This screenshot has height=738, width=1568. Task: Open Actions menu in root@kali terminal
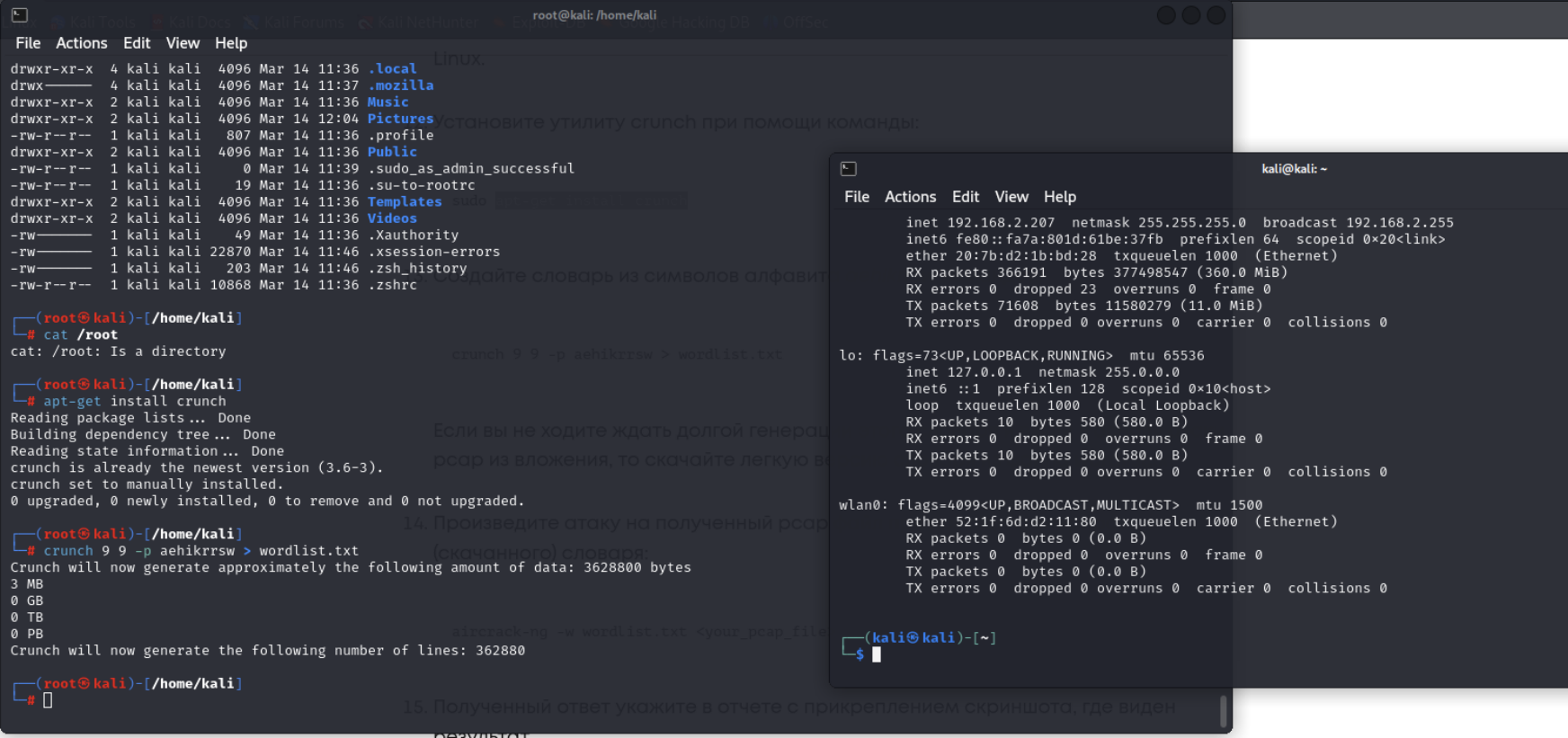(81, 43)
